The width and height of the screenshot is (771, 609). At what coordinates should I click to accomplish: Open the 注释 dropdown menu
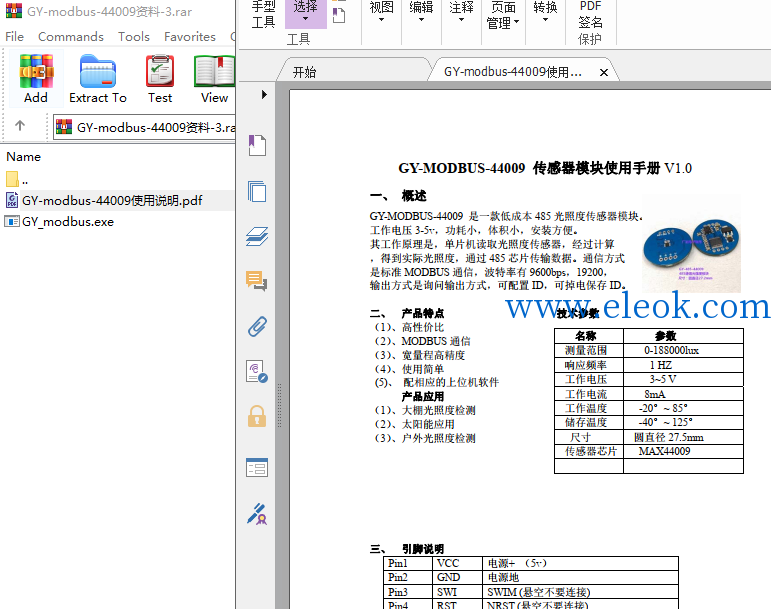[x=461, y=13]
